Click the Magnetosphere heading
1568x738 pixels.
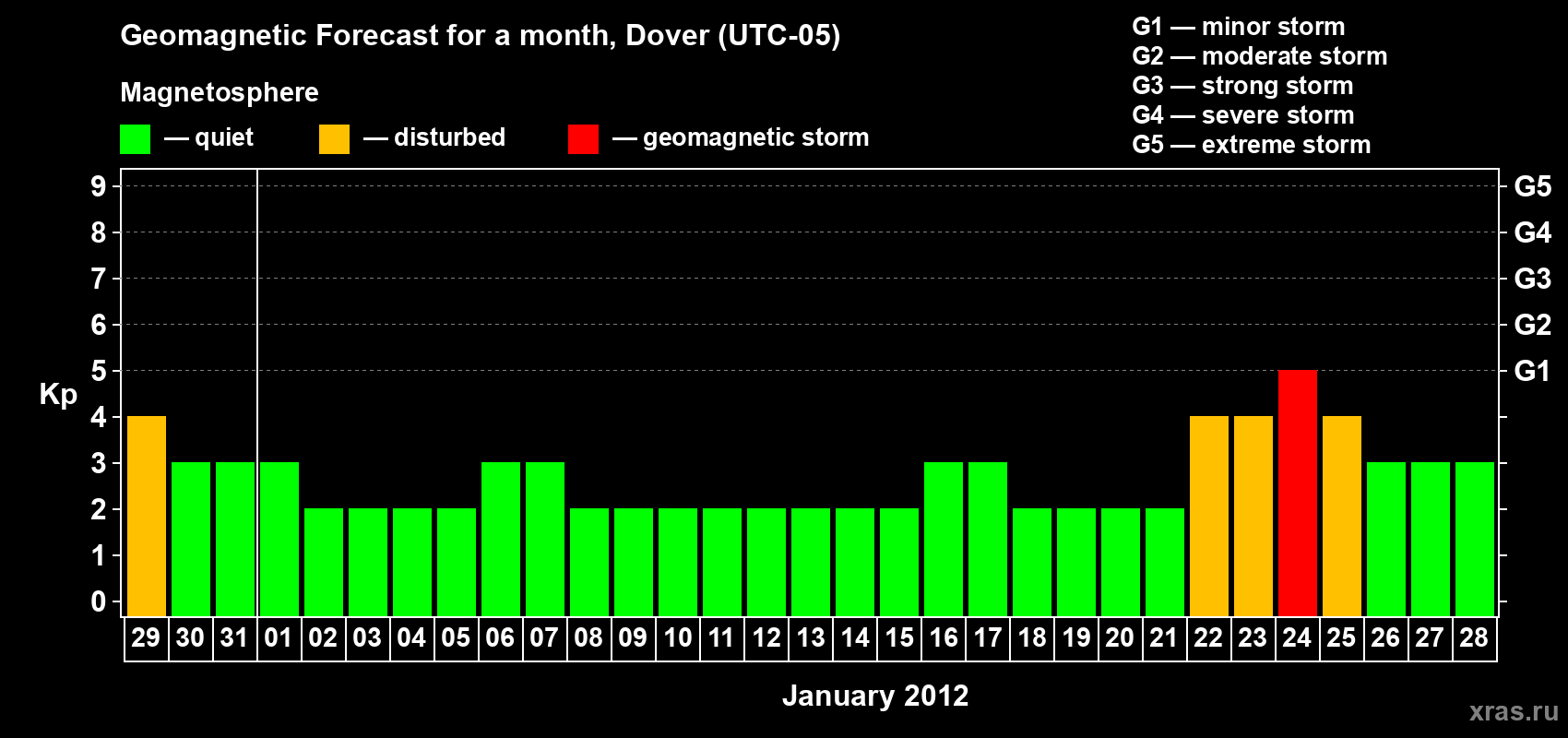tap(220, 93)
